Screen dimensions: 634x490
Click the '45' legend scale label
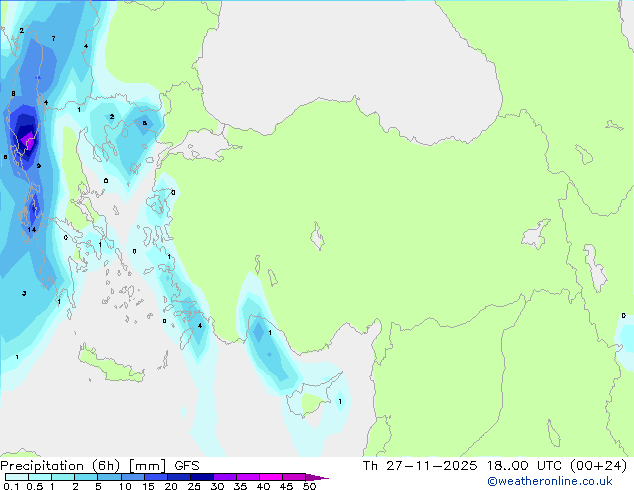286,486
